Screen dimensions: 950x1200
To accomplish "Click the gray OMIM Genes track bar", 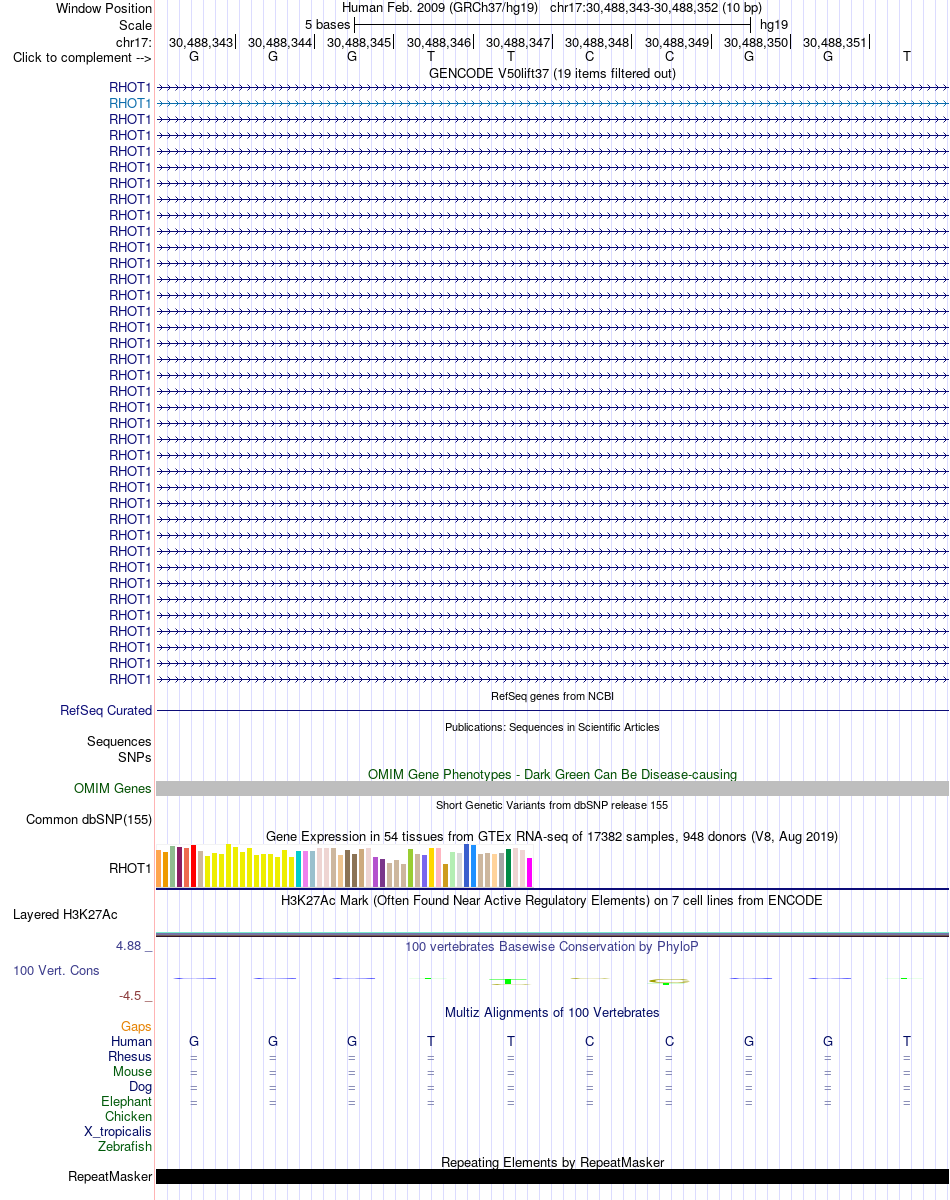I will (552, 789).
